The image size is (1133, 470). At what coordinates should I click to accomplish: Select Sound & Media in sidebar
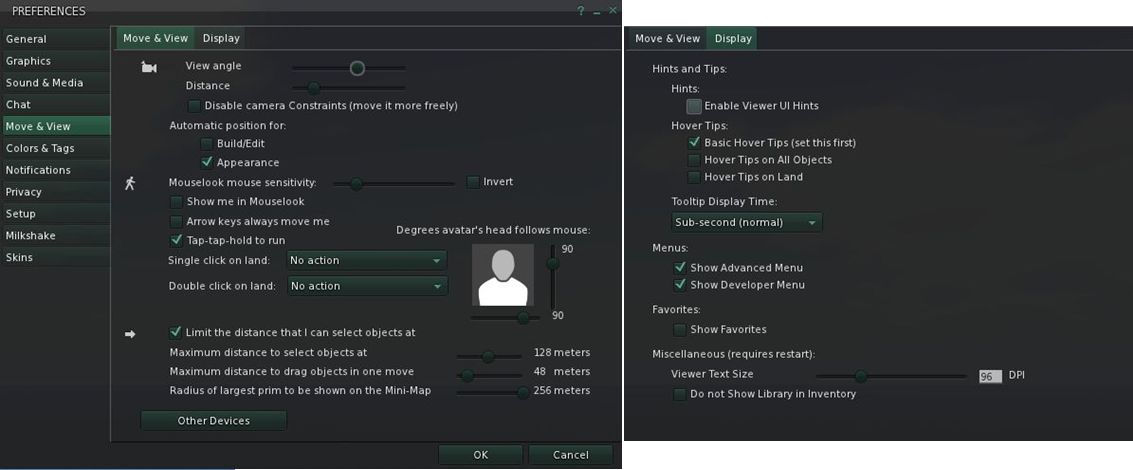click(45, 83)
